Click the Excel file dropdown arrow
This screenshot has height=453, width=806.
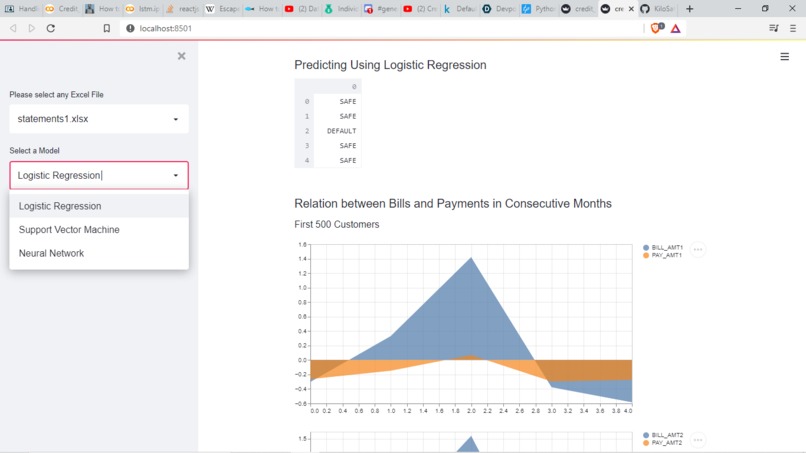[x=176, y=119]
